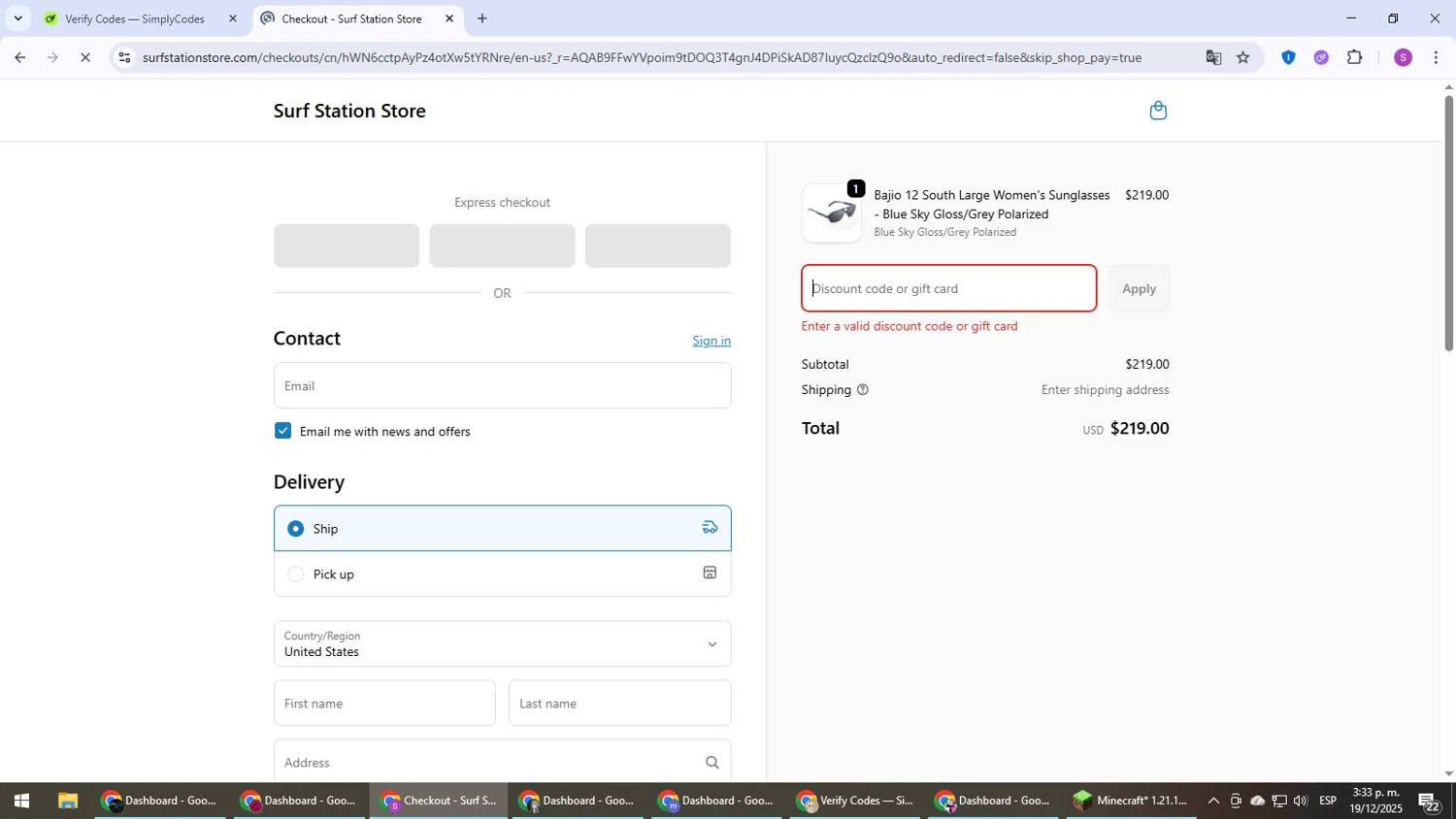Screen dimensions: 1456x819
Task: Click the Last name field
Action: (x=619, y=704)
